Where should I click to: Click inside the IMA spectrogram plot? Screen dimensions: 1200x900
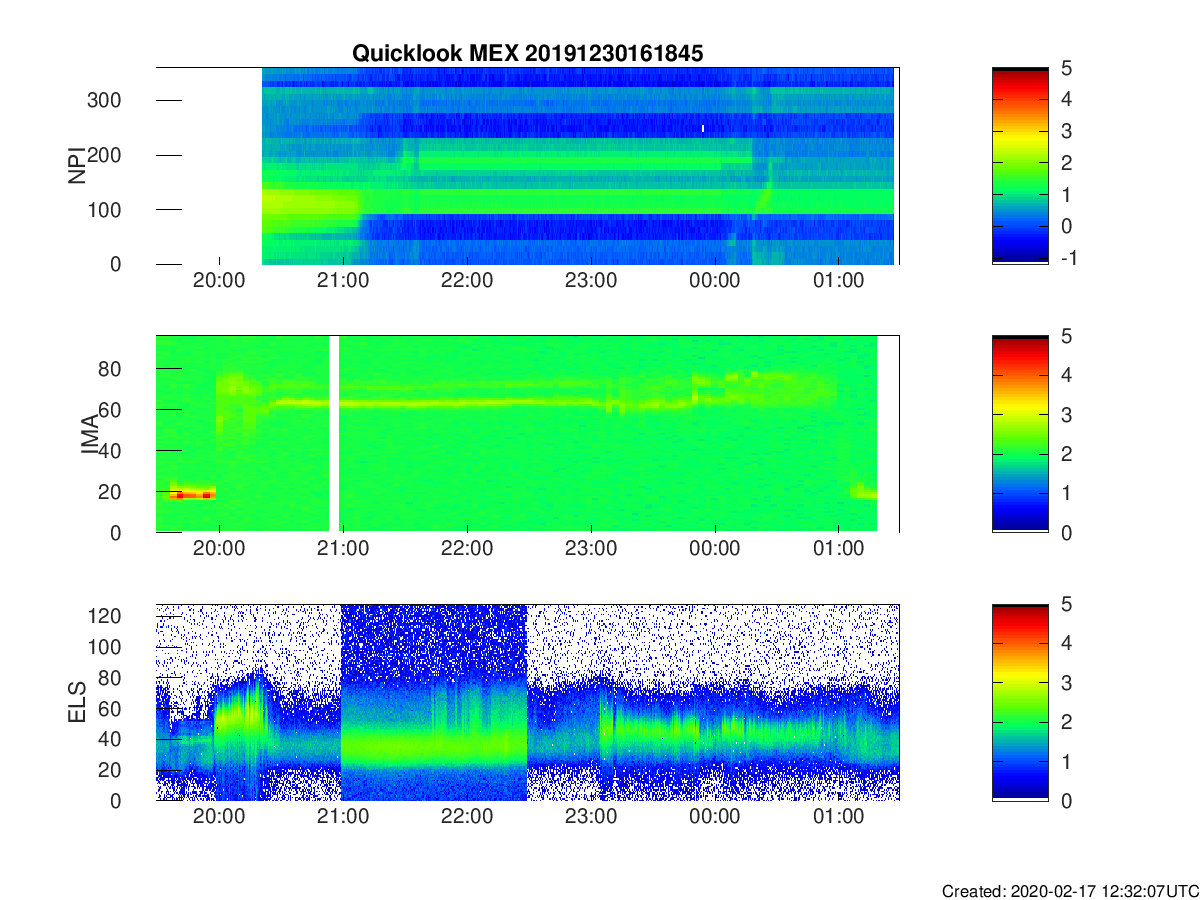tap(527, 434)
